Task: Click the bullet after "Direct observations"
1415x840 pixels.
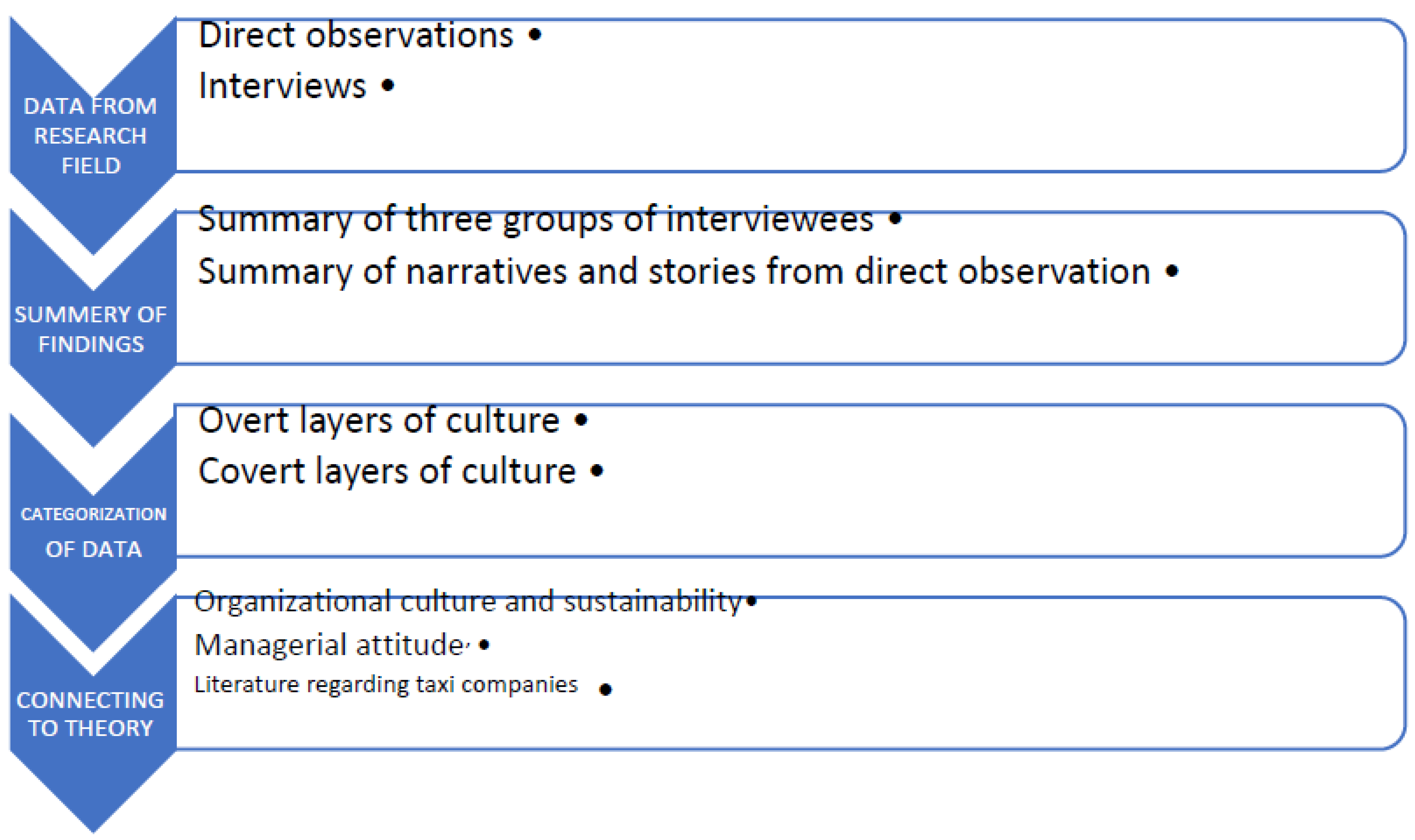Action: coord(535,35)
